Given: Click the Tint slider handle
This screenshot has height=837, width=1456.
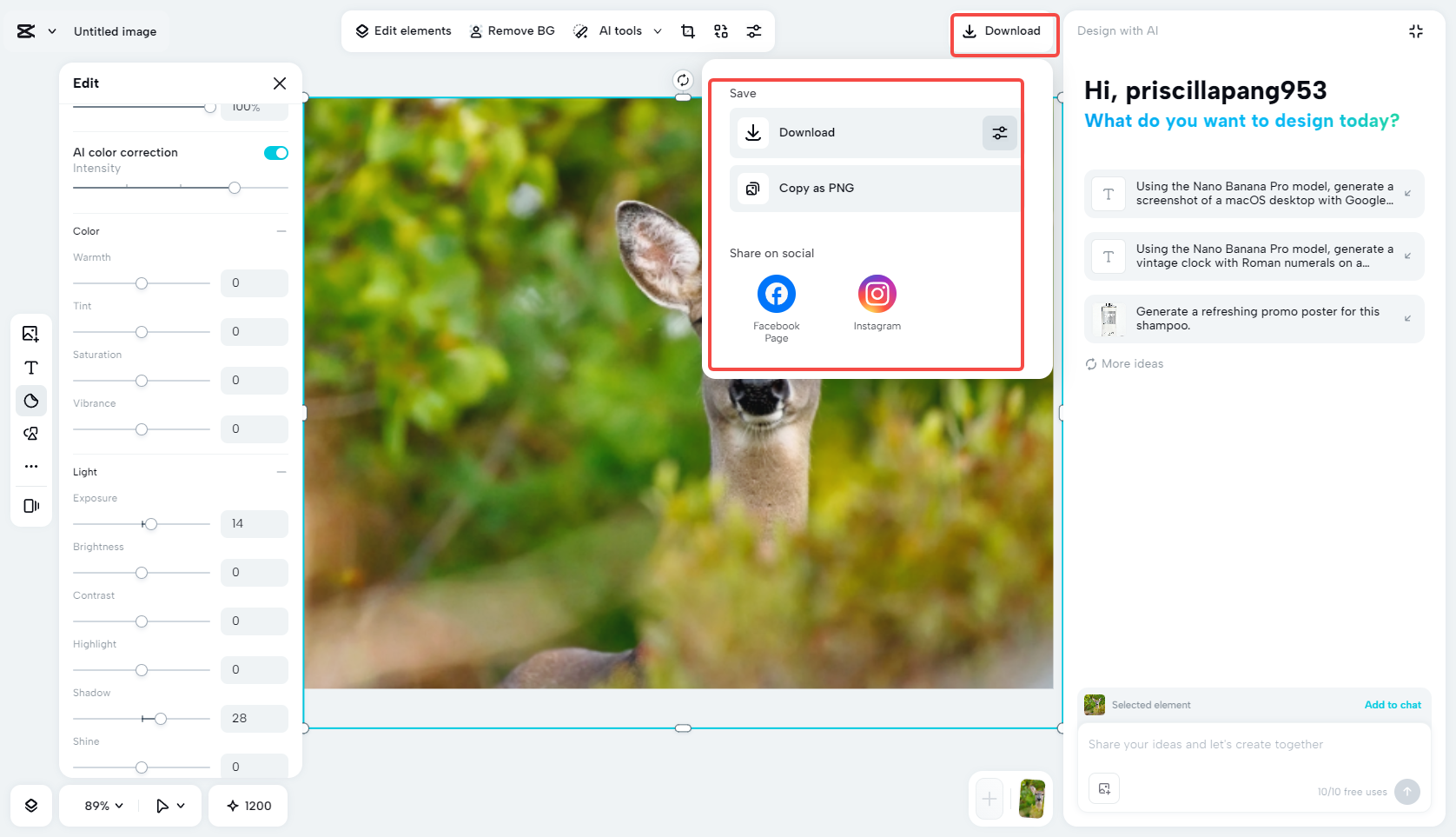Looking at the screenshot, I should pos(142,332).
